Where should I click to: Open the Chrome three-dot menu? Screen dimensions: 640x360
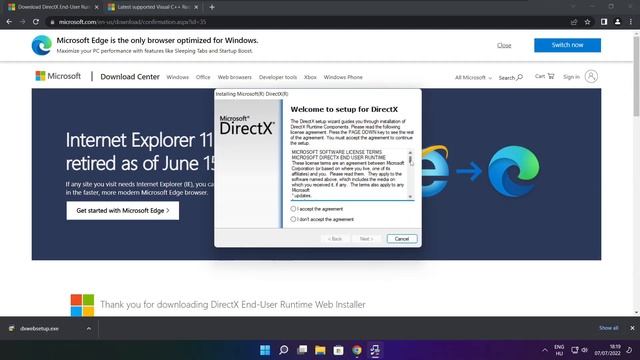[631, 22]
